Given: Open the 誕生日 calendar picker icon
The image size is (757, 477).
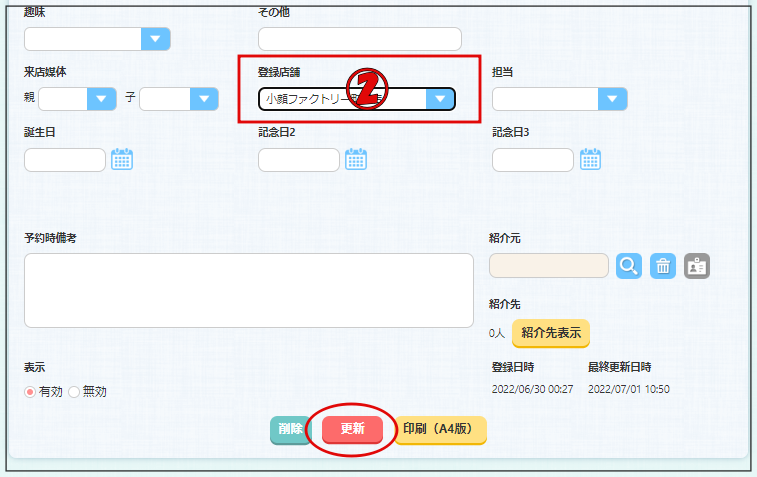Looking at the screenshot, I should [122, 159].
